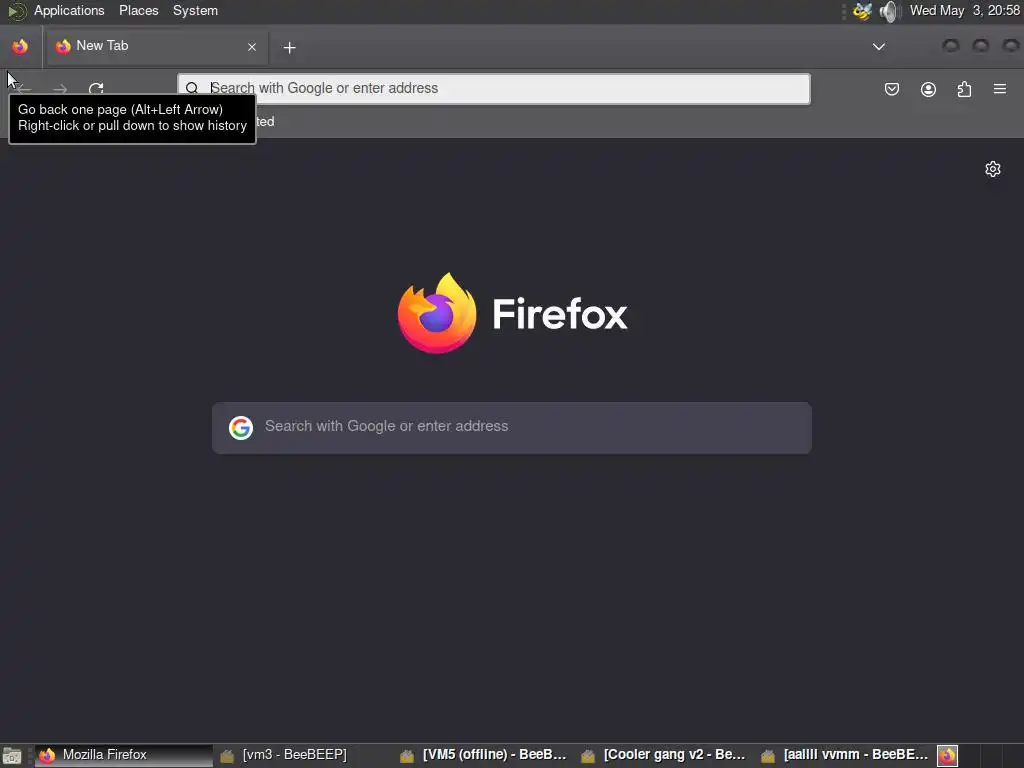The height and width of the screenshot is (768, 1024).
Task: Open new tab personalize gear icon
Action: pyautogui.click(x=993, y=169)
